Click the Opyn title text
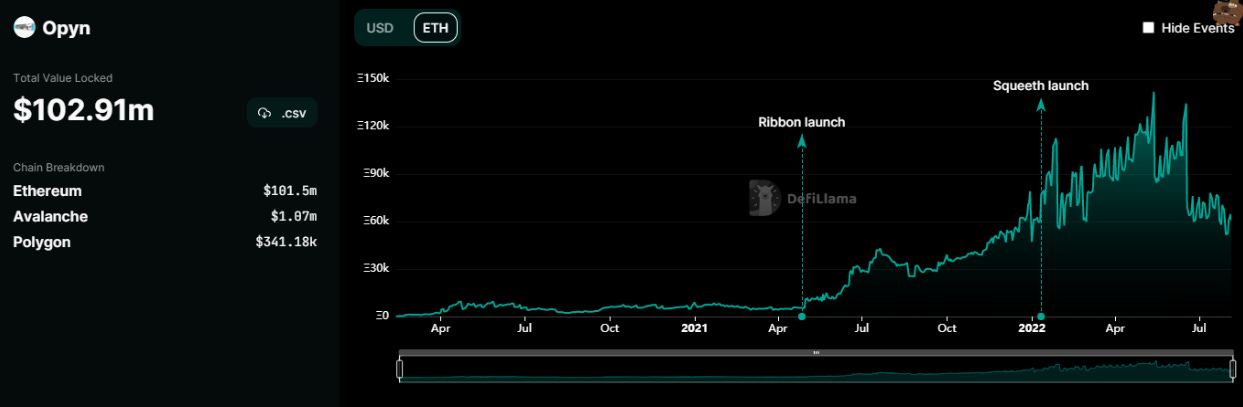 tap(66, 28)
